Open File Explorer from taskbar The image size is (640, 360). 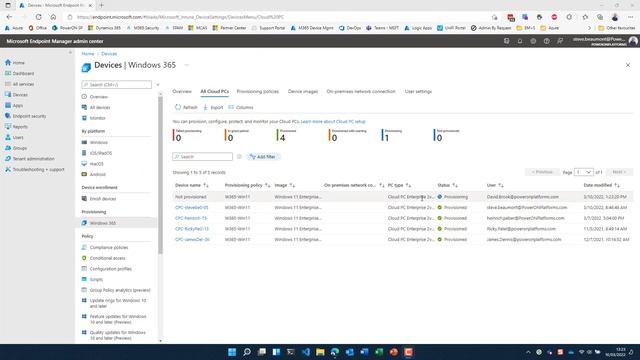320,352
